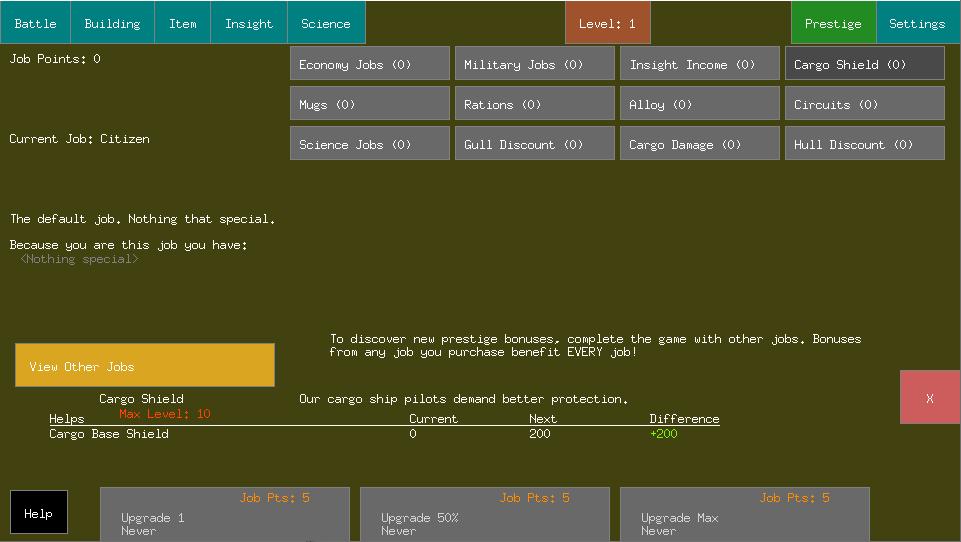Click Upgrade Max for Cargo Shield
The height and width of the screenshot is (542, 961).
click(745, 514)
